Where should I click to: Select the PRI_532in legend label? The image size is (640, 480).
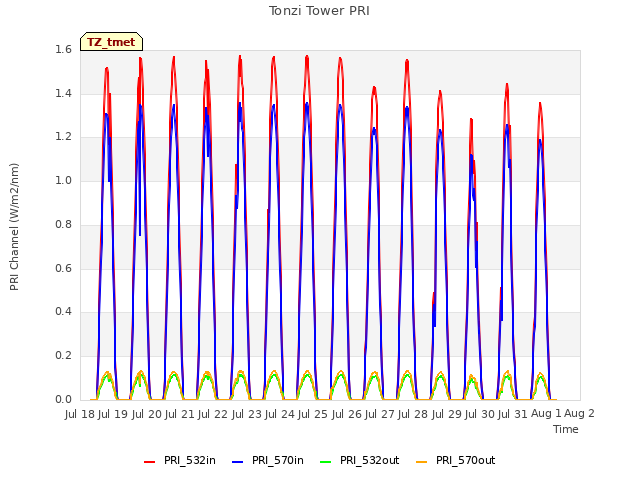(190, 461)
